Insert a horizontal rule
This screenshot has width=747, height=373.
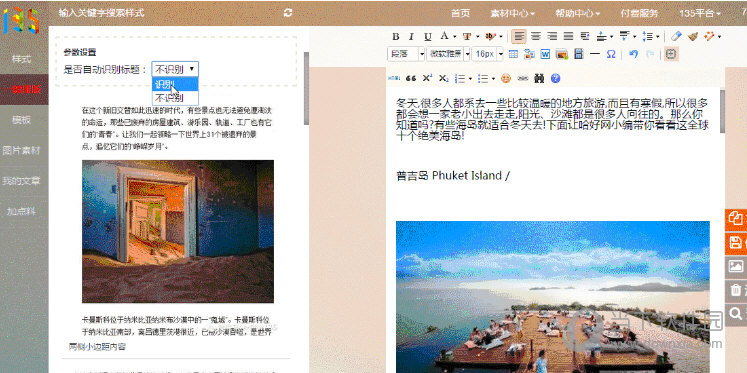pos(595,54)
